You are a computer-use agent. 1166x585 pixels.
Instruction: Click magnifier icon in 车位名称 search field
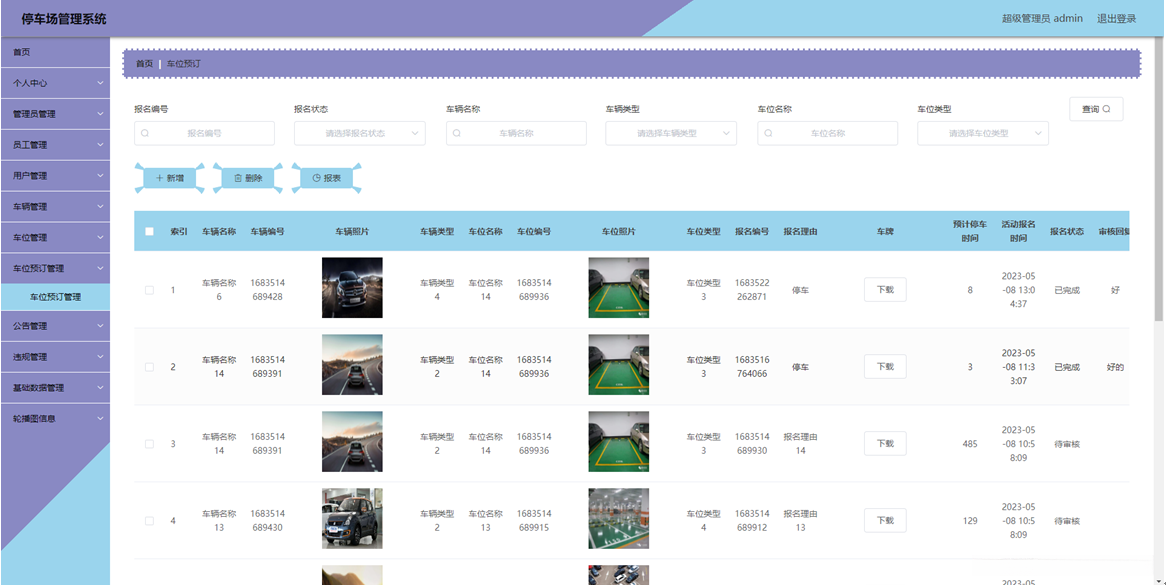coord(768,134)
